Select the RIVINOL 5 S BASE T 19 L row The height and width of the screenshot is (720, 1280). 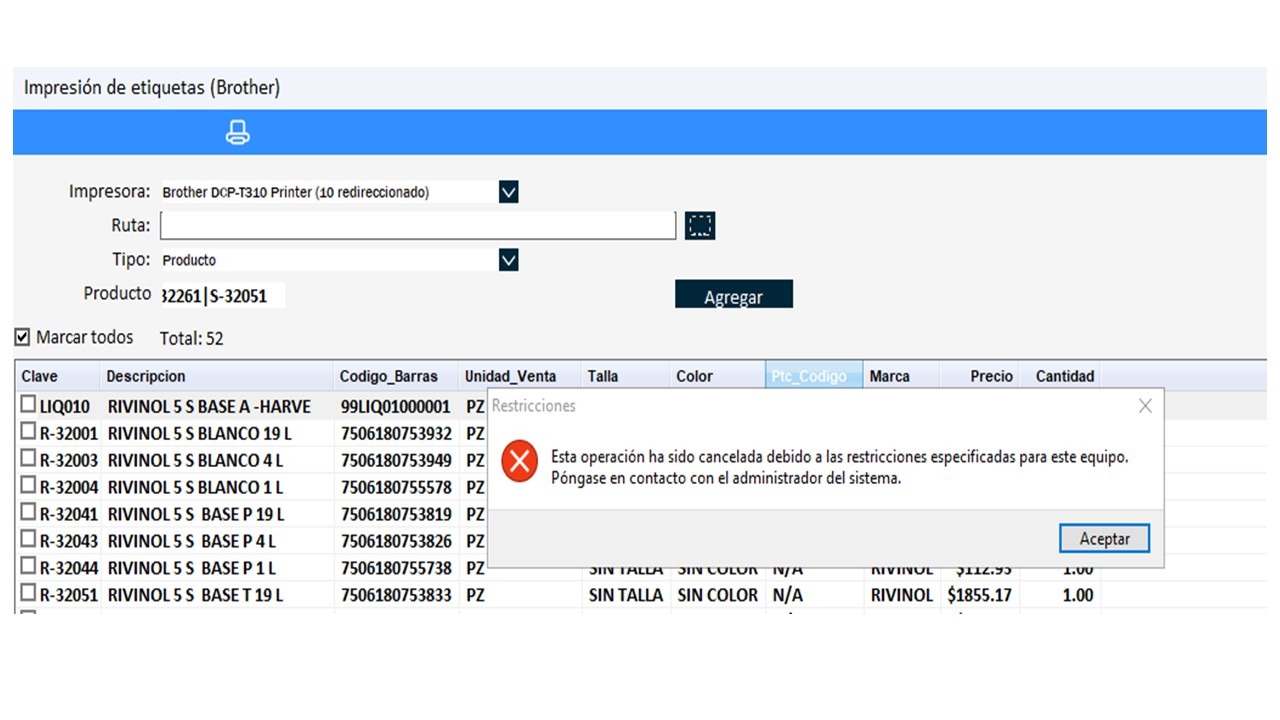[196, 595]
